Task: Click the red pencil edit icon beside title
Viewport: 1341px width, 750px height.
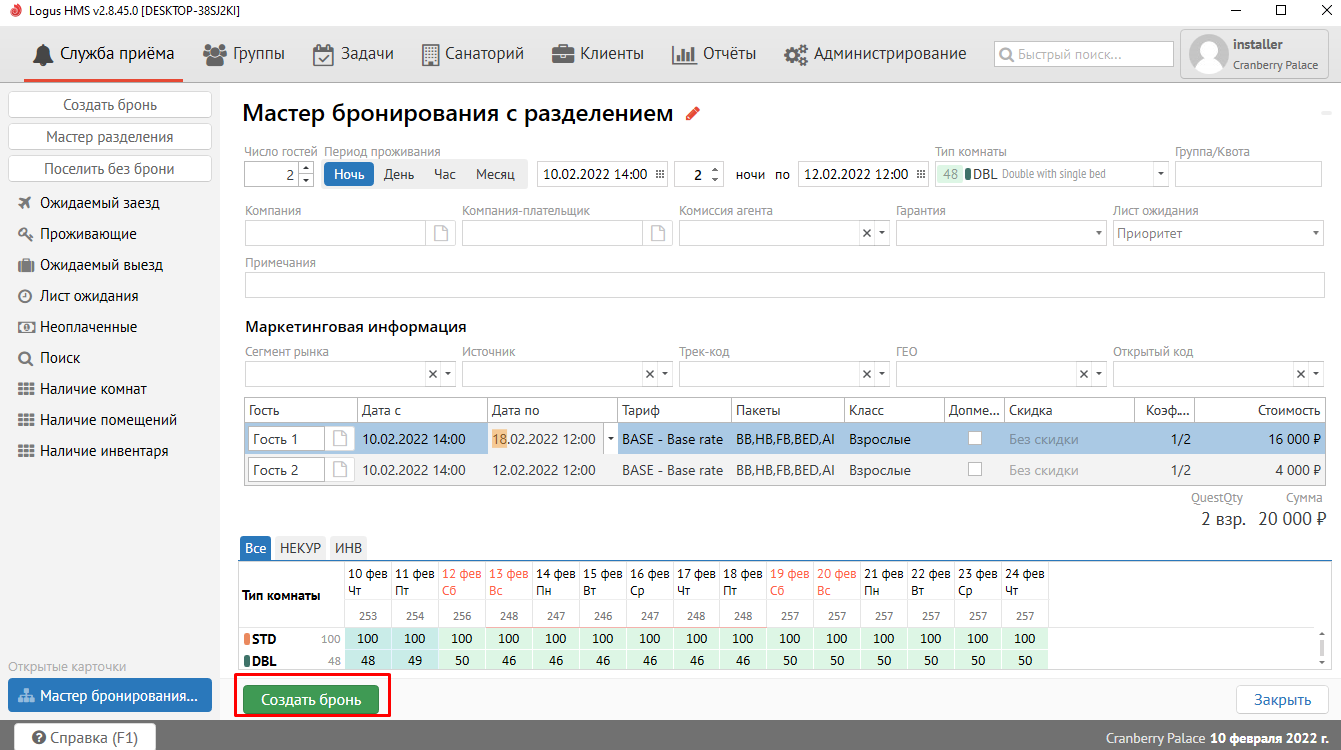Action: pos(693,114)
